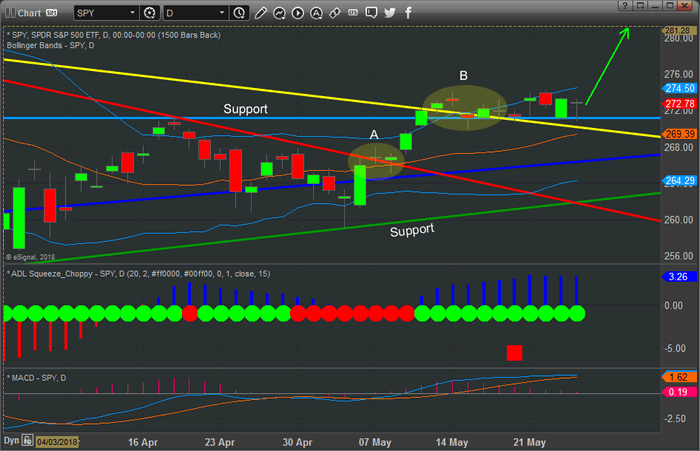Click the -5.00 squeeze axis label
The image size is (700, 451).
(x=675, y=348)
